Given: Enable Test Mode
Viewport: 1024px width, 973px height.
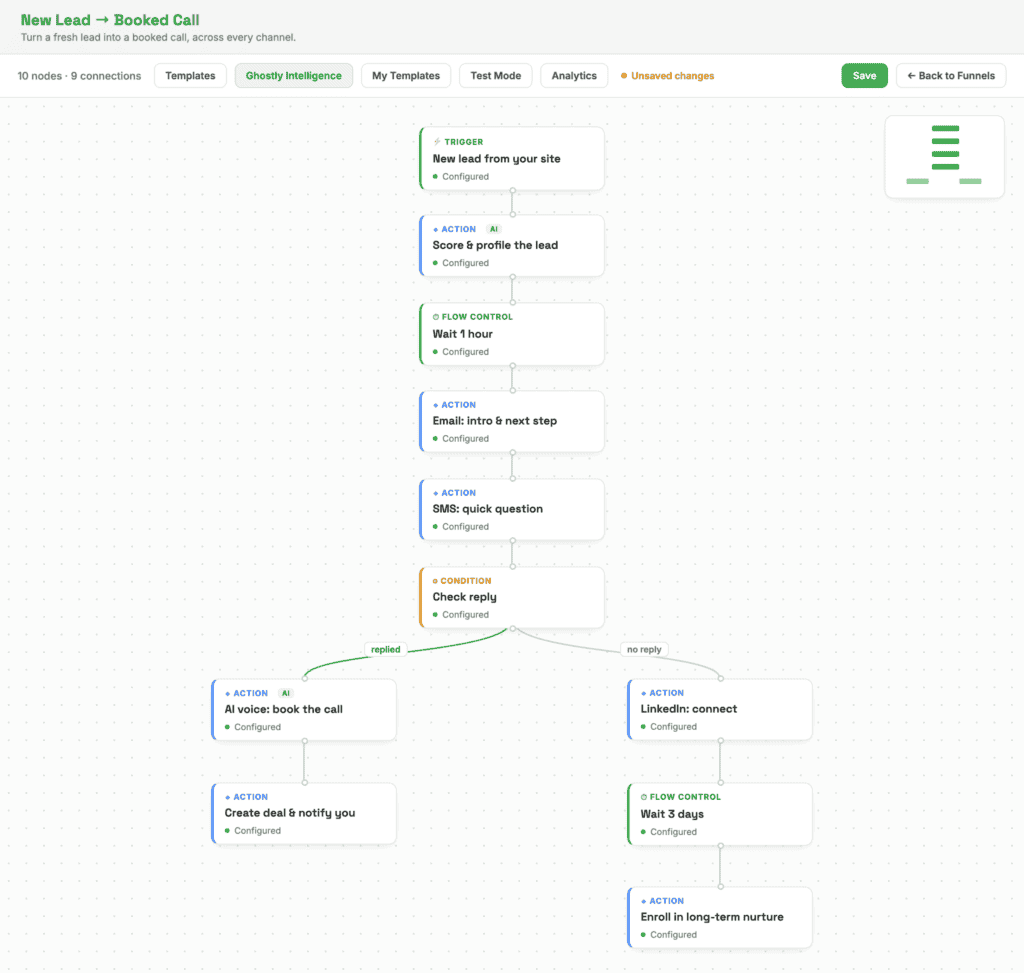Looking at the screenshot, I should (x=496, y=76).
